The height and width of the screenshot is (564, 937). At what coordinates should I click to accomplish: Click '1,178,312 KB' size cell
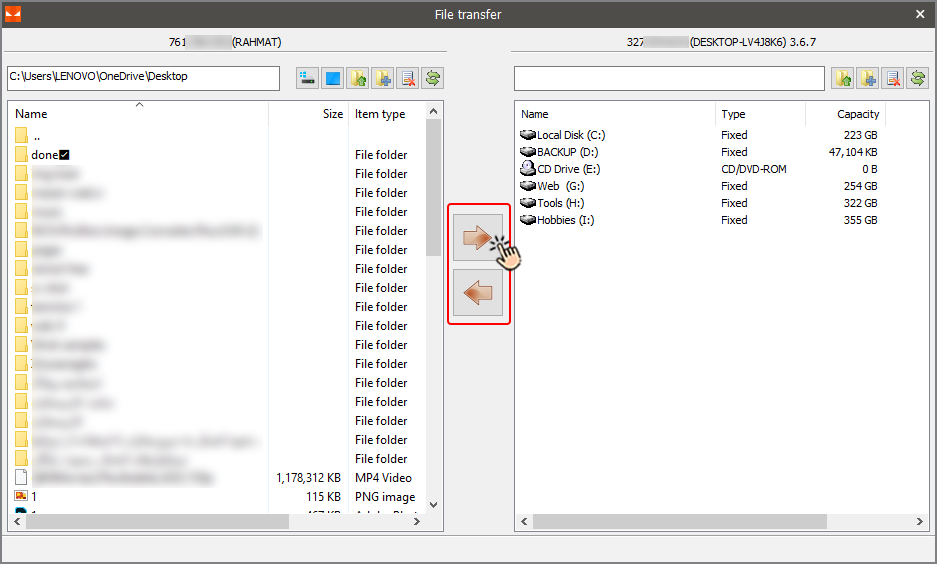(308, 477)
